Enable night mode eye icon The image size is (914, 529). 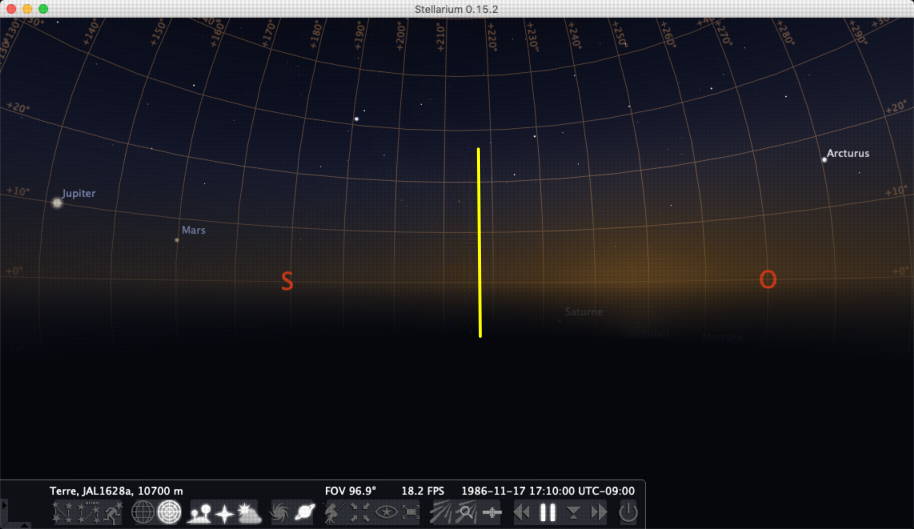[386, 513]
